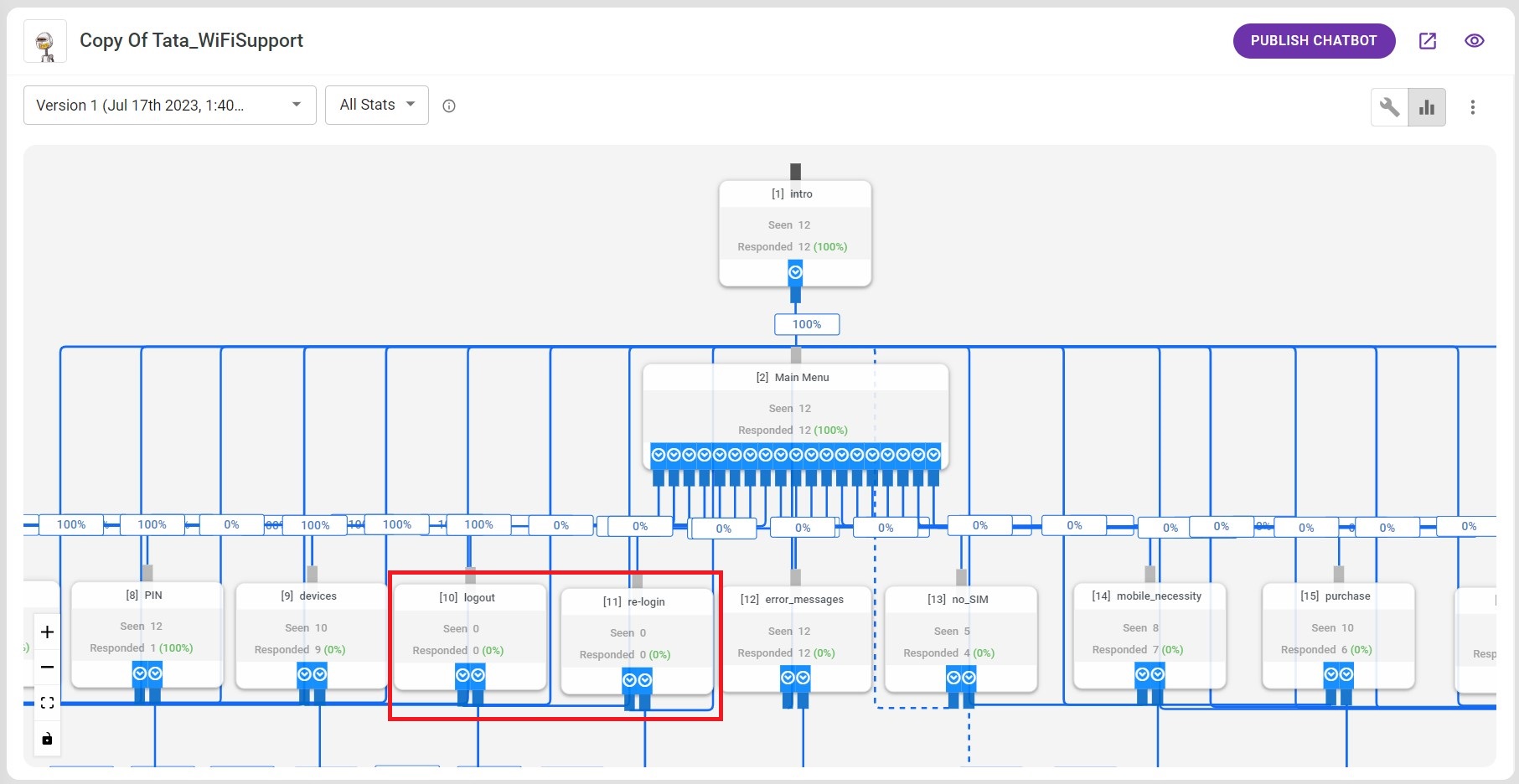Click first output connector of Main Menu
The height and width of the screenshot is (784, 1519).
[659, 455]
